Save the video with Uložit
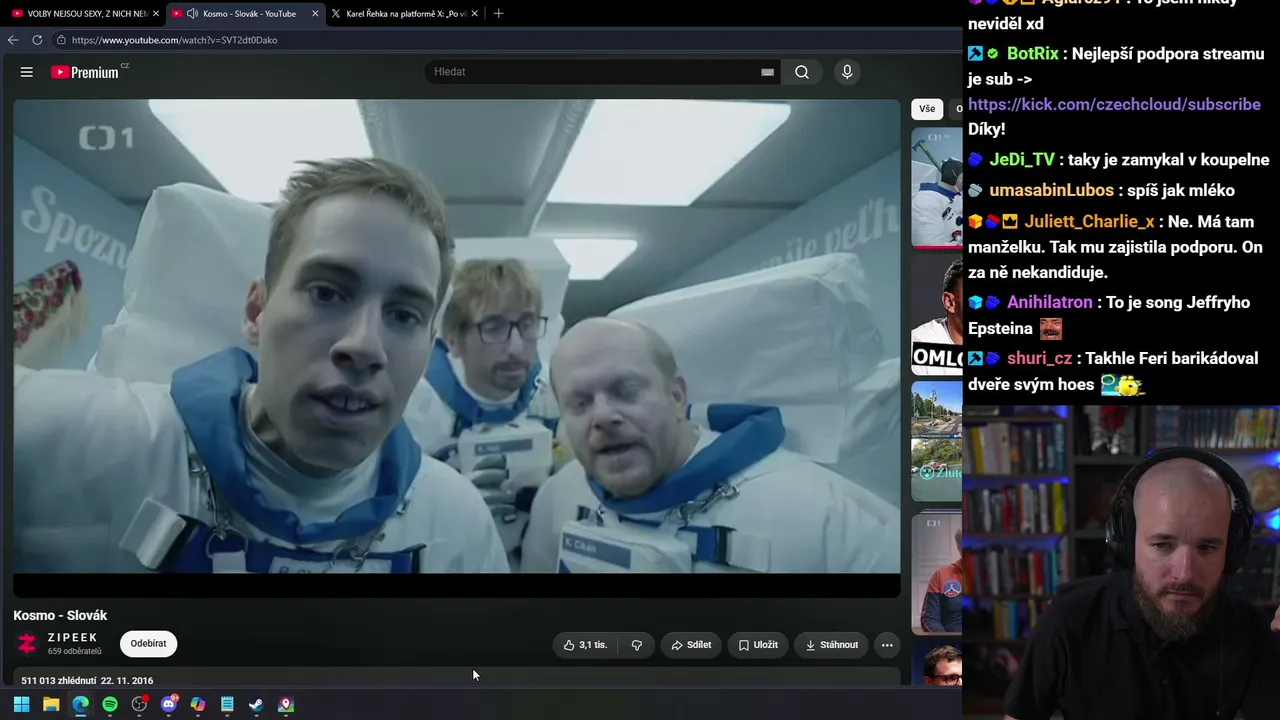This screenshot has height=720, width=1280. tap(758, 645)
